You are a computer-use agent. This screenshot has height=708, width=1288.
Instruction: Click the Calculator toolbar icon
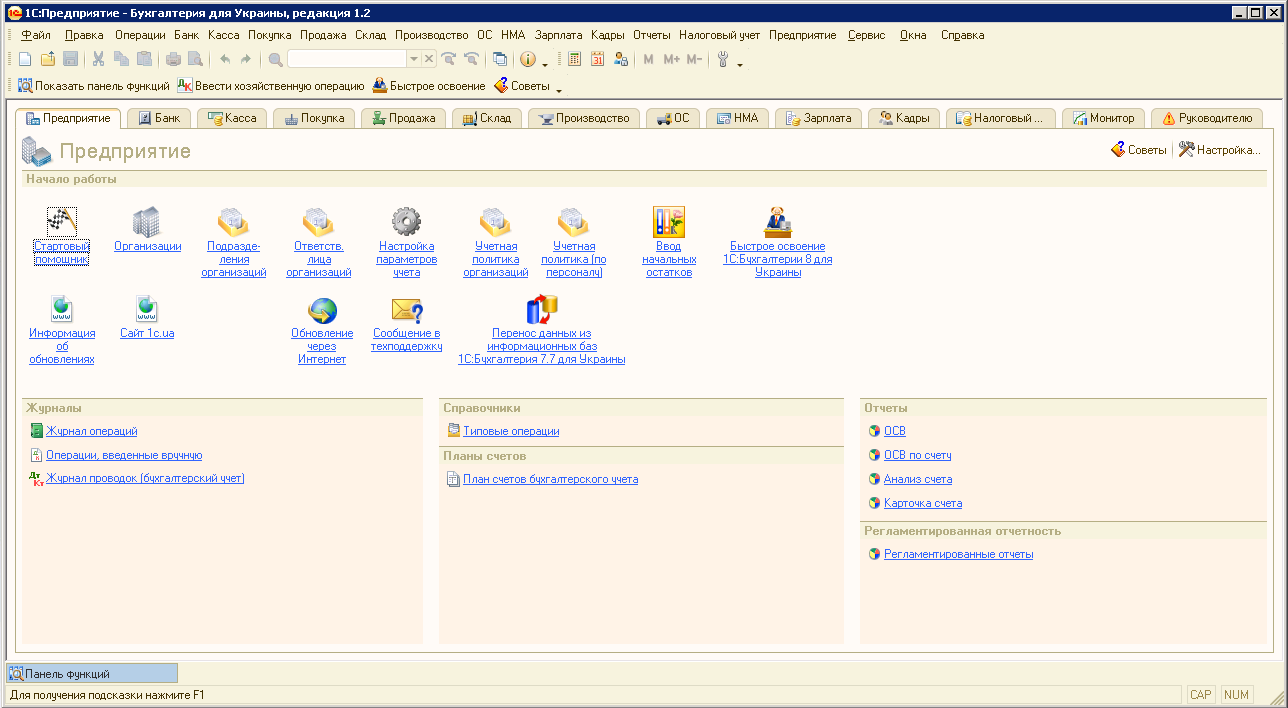coord(574,59)
